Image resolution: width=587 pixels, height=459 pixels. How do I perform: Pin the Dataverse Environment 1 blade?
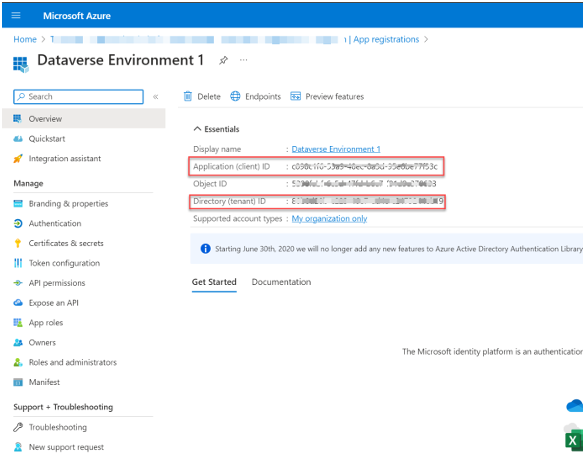click(223, 60)
